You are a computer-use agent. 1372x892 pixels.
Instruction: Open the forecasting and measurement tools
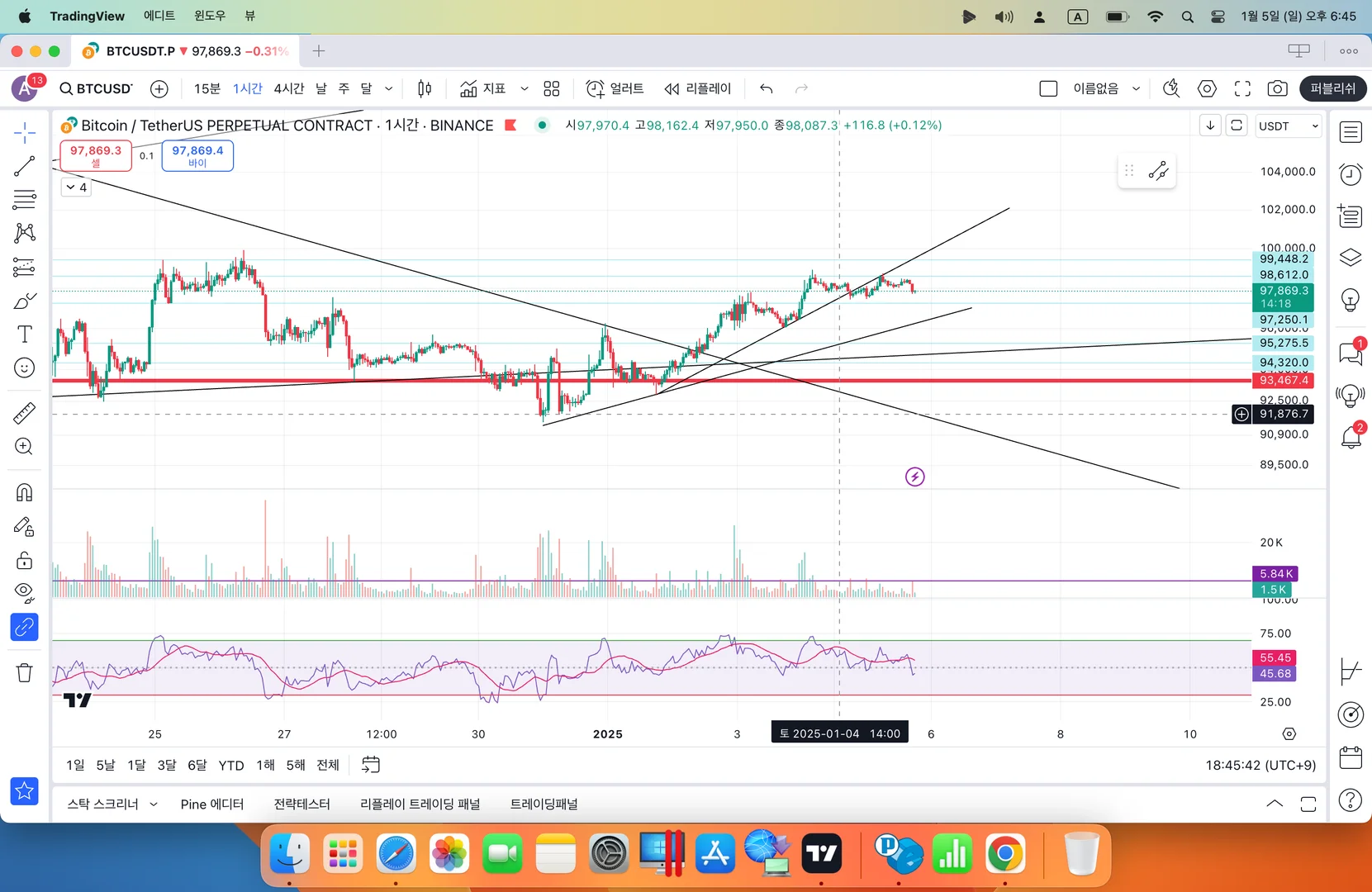25,267
